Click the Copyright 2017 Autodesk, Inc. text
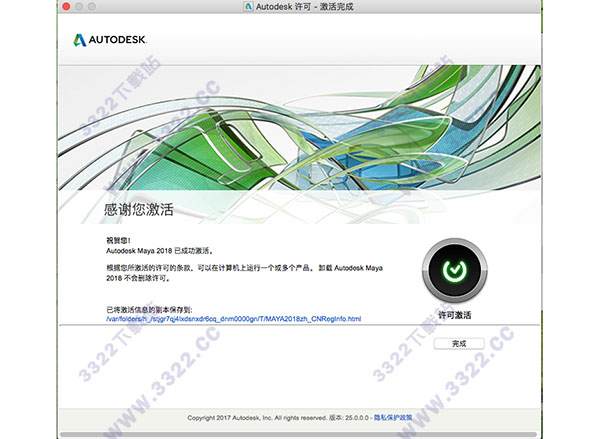 click(256, 418)
